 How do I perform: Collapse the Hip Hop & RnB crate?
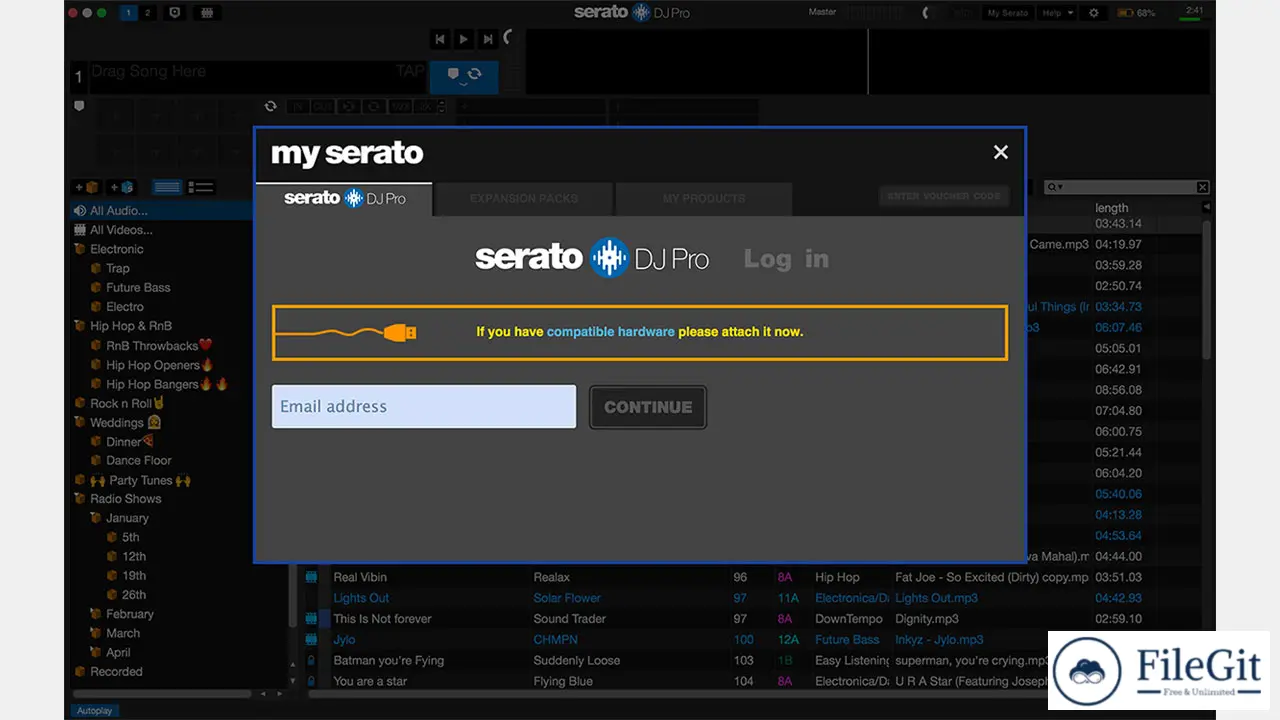pyautogui.click(x=80, y=326)
